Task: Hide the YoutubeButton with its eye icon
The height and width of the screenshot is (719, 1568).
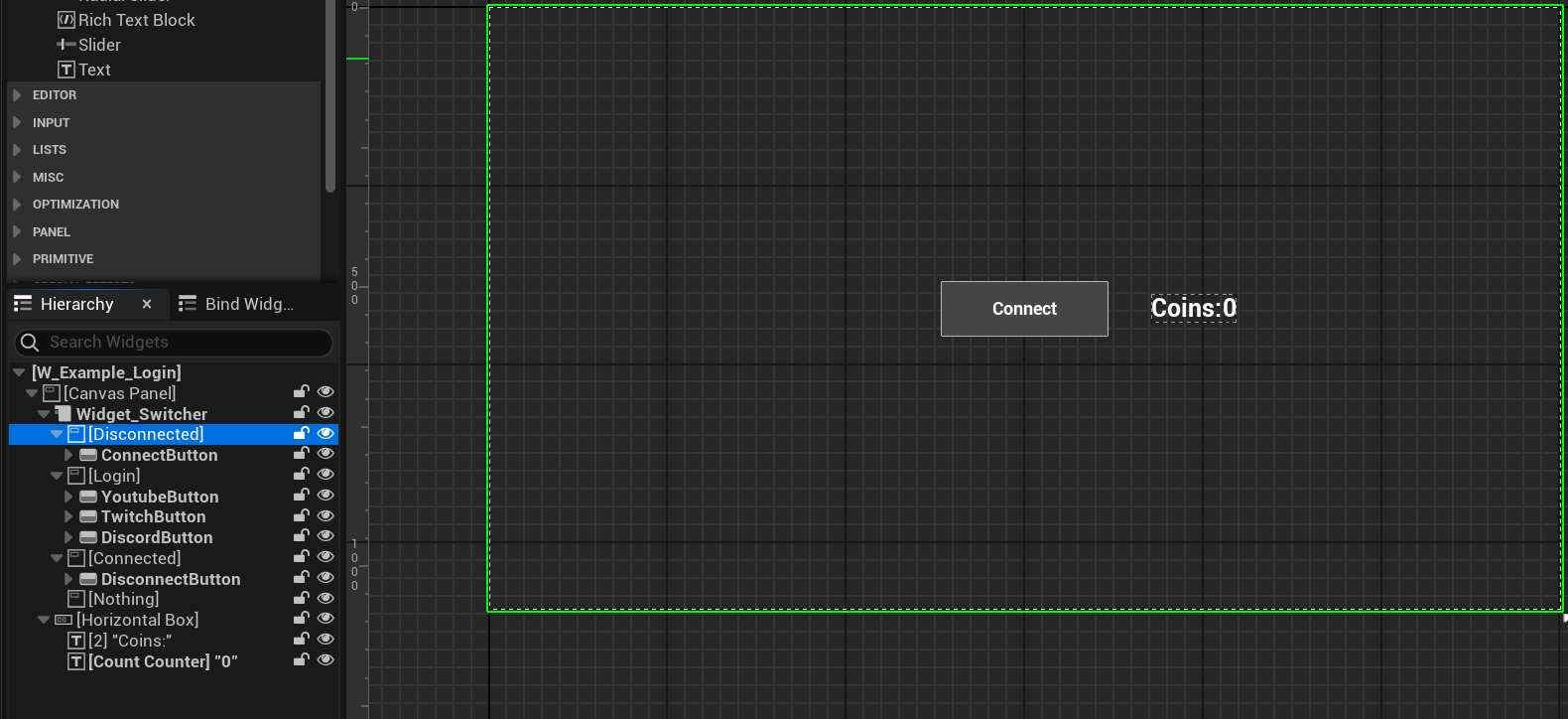Action: pos(326,495)
